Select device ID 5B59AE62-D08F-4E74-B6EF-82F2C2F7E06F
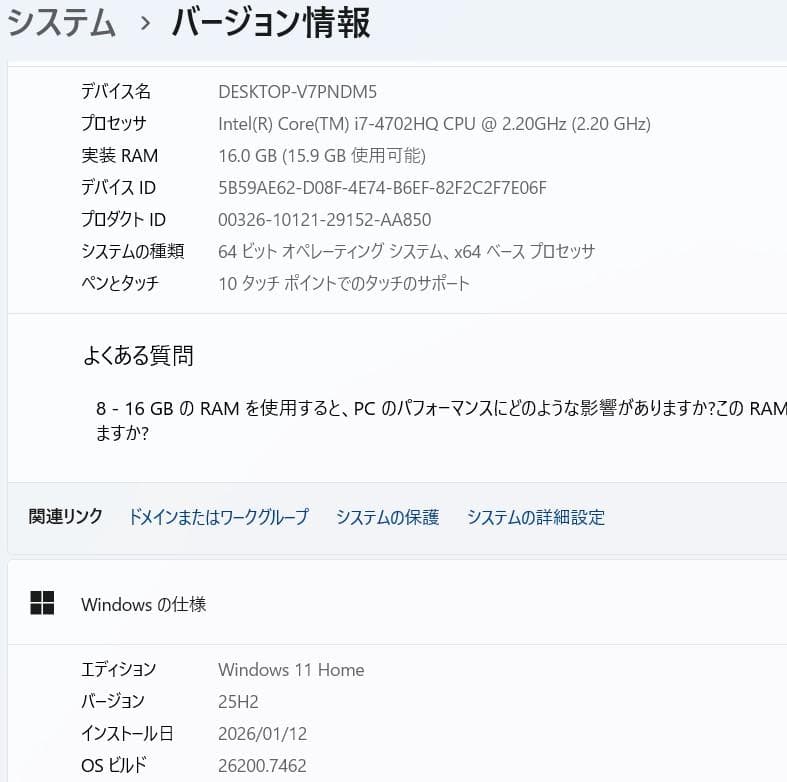This screenshot has width=787, height=782. coord(382,188)
